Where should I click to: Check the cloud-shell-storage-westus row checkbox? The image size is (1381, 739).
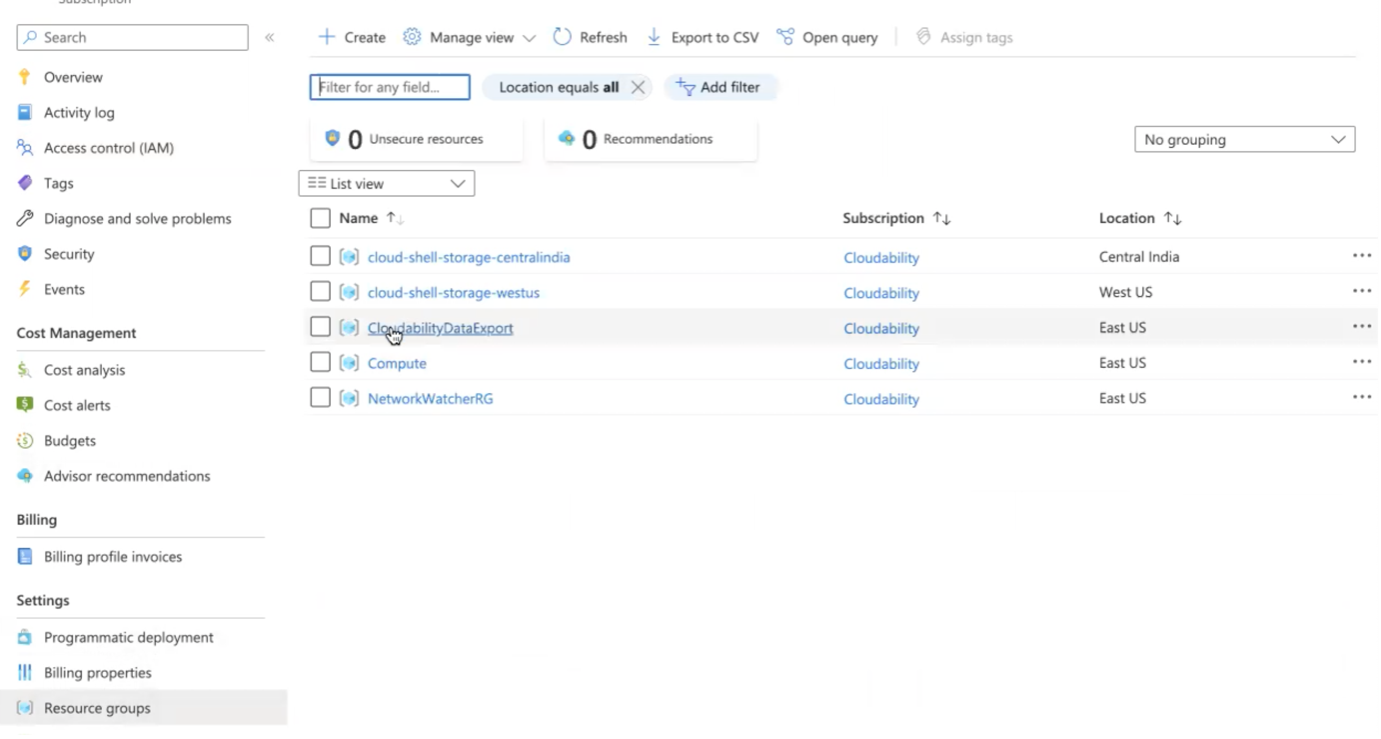[320, 291]
